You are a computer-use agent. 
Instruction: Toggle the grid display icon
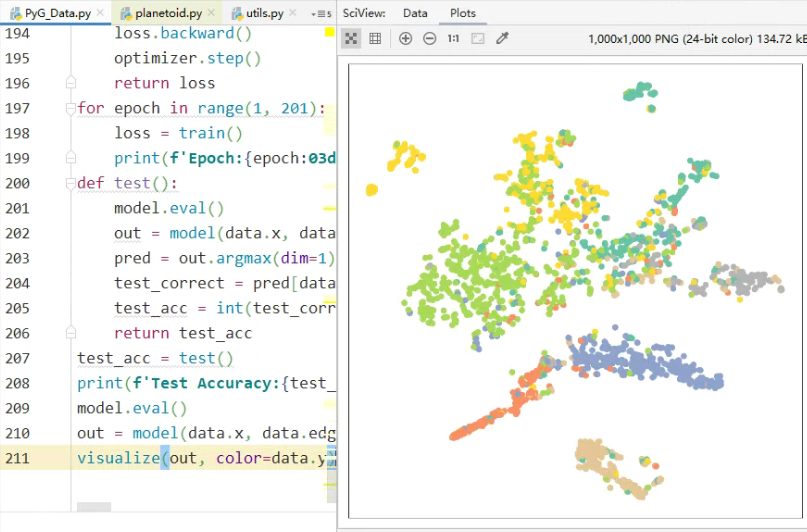(x=375, y=39)
